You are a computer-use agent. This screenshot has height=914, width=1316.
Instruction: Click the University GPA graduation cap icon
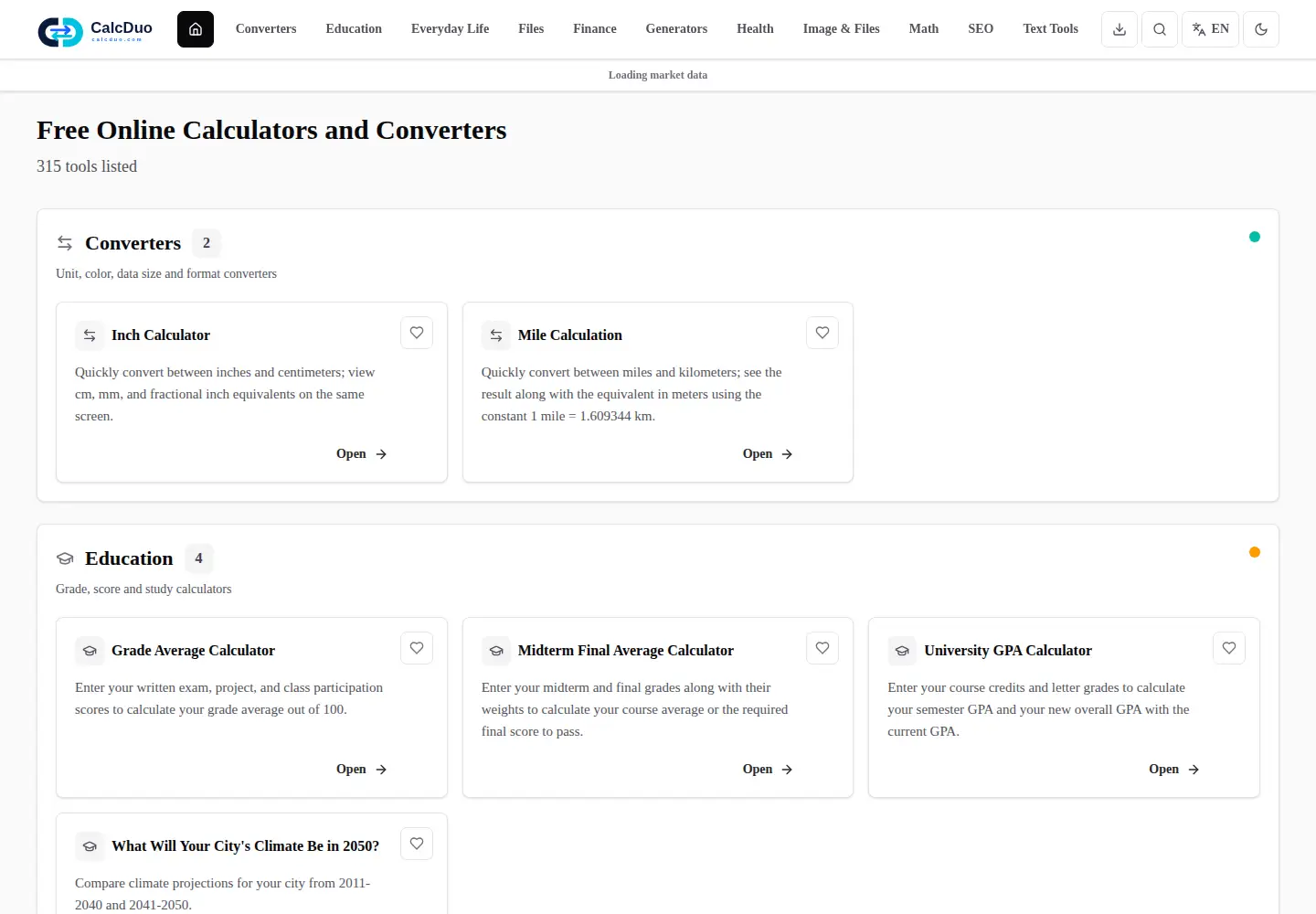tap(902, 651)
